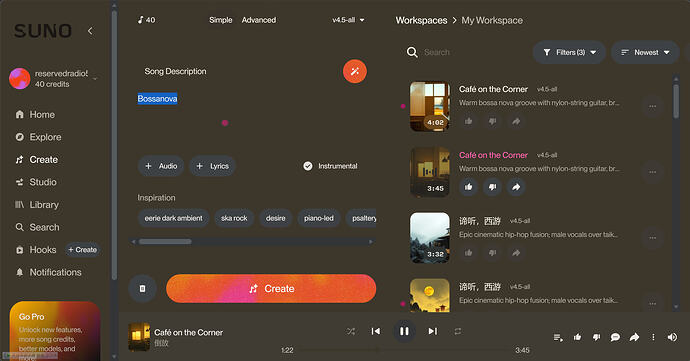Viewport: 690px width, 361px height.
Task: Open comments for the playing song
Action: pyautogui.click(x=615, y=337)
